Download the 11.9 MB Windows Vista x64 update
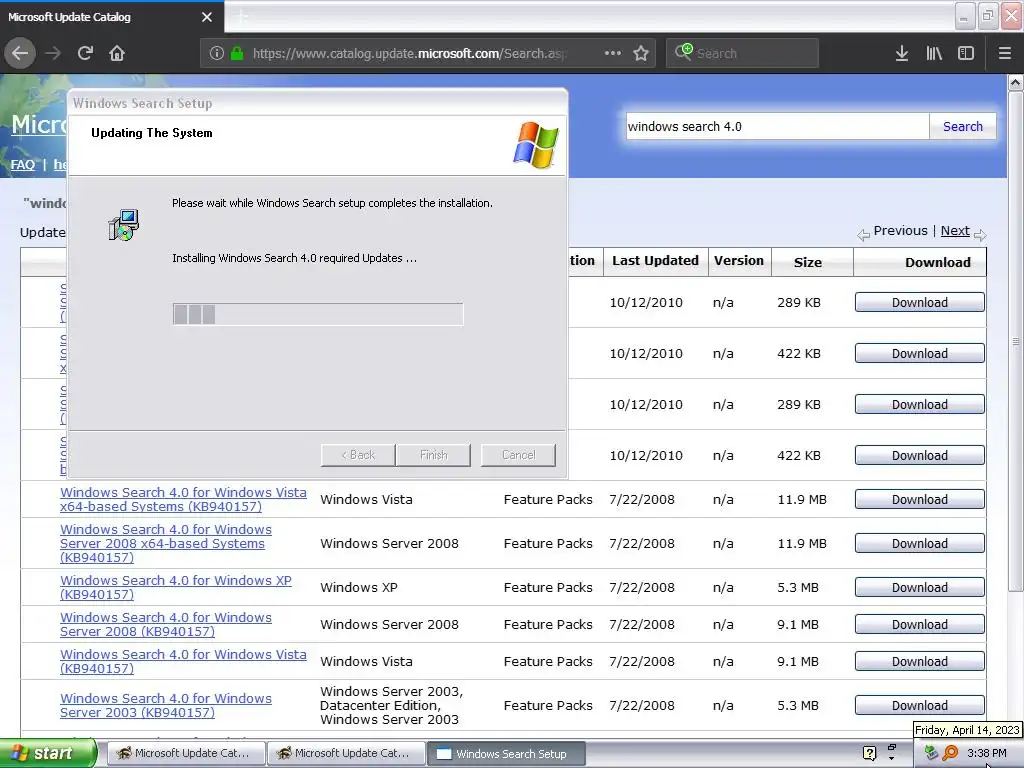1024x768 pixels. pyautogui.click(x=920, y=500)
